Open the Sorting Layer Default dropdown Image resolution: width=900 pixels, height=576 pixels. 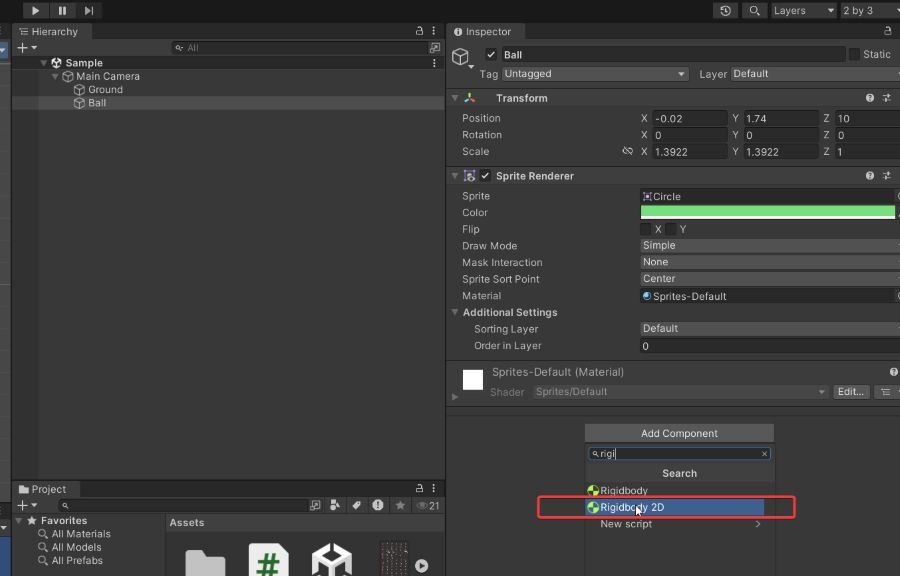click(x=770, y=329)
